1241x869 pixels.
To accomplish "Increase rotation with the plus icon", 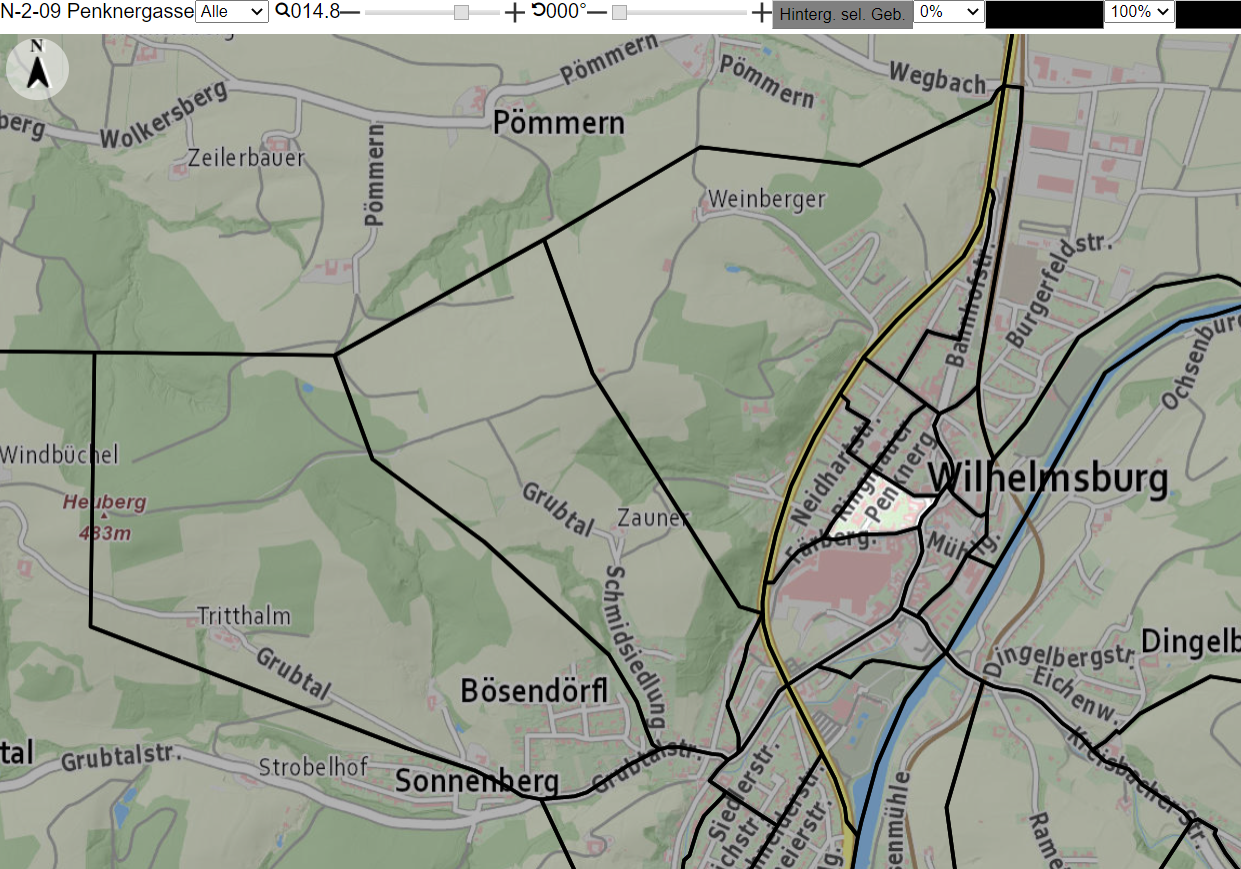I will pyautogui.click(x=761, y=12).
